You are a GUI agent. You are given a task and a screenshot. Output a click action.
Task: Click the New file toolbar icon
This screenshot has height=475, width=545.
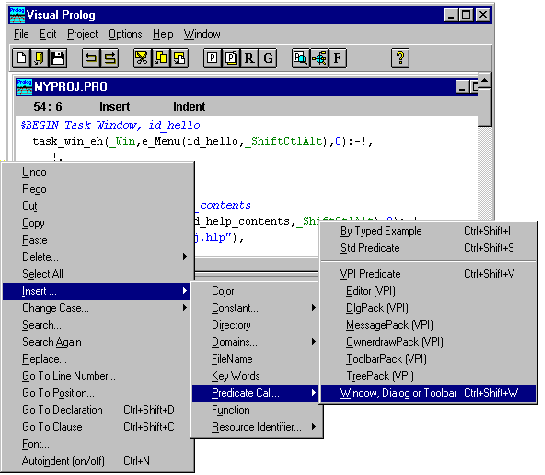click(21, 58)
